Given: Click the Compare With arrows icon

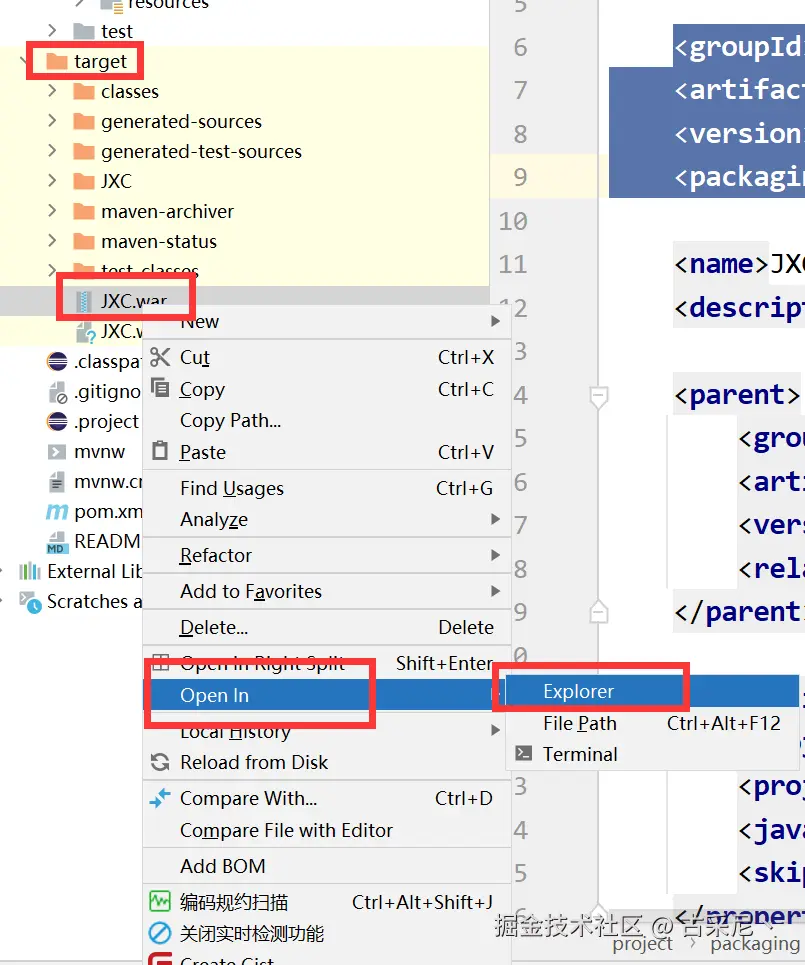Looking at the screenshot, I should (160, 798).
